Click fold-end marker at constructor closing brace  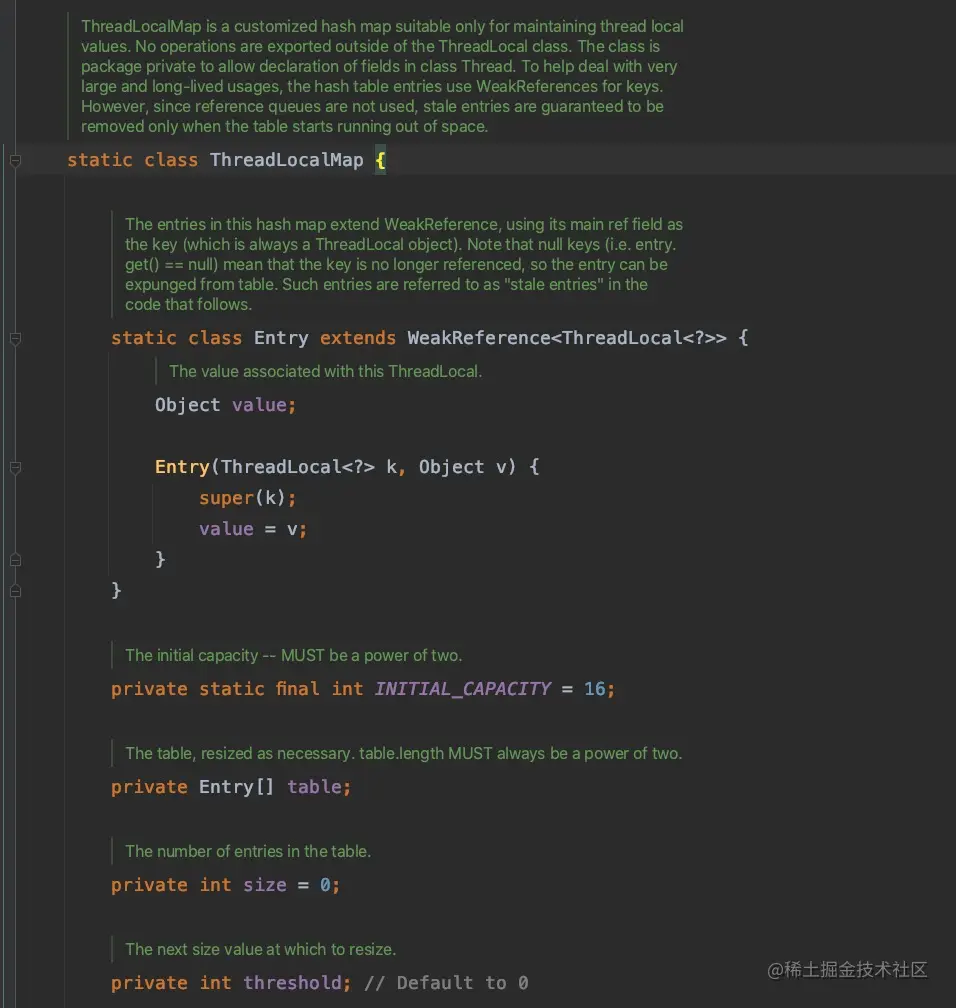tap(15, 560)
